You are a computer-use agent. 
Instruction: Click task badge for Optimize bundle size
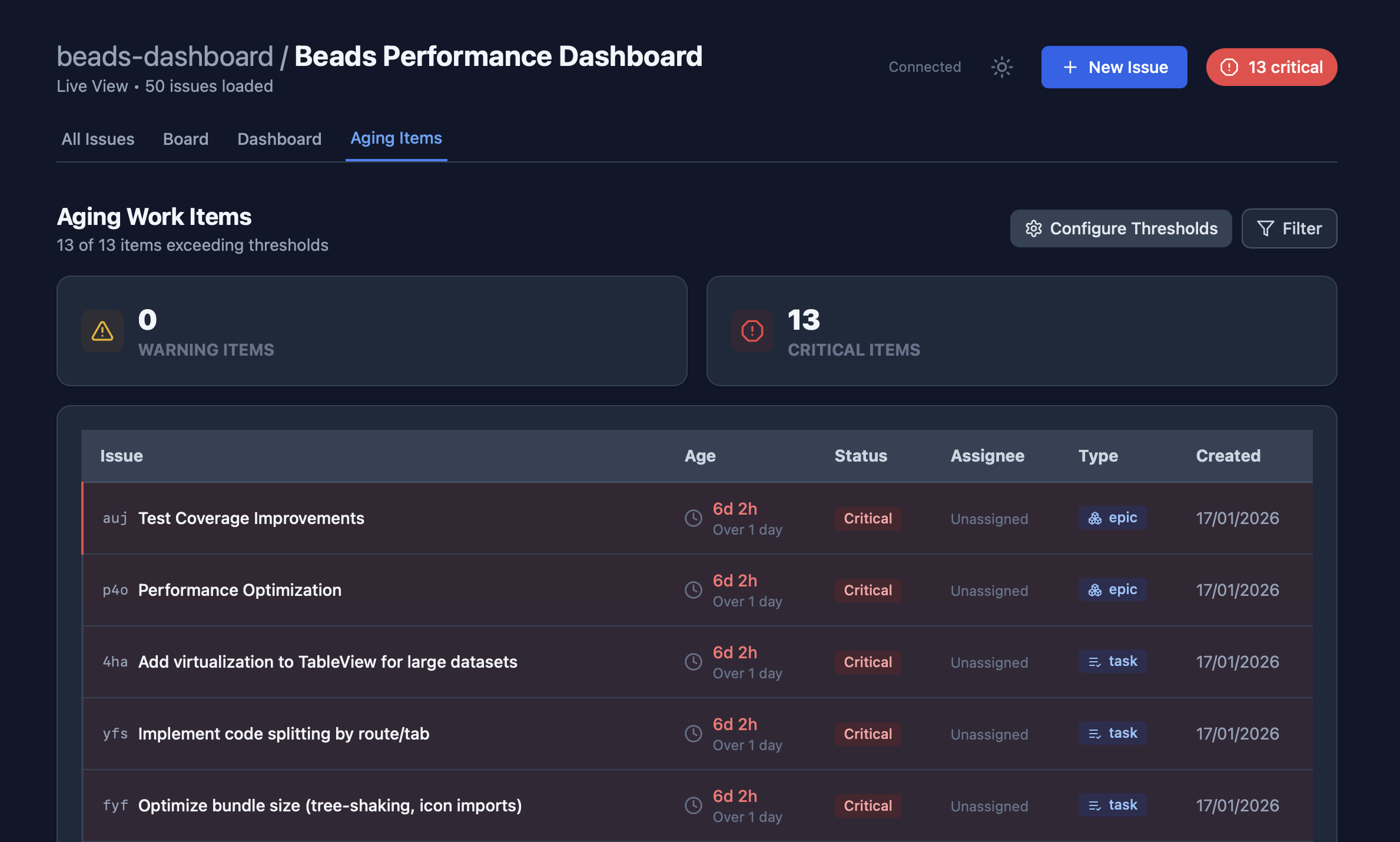point(1112,805)
